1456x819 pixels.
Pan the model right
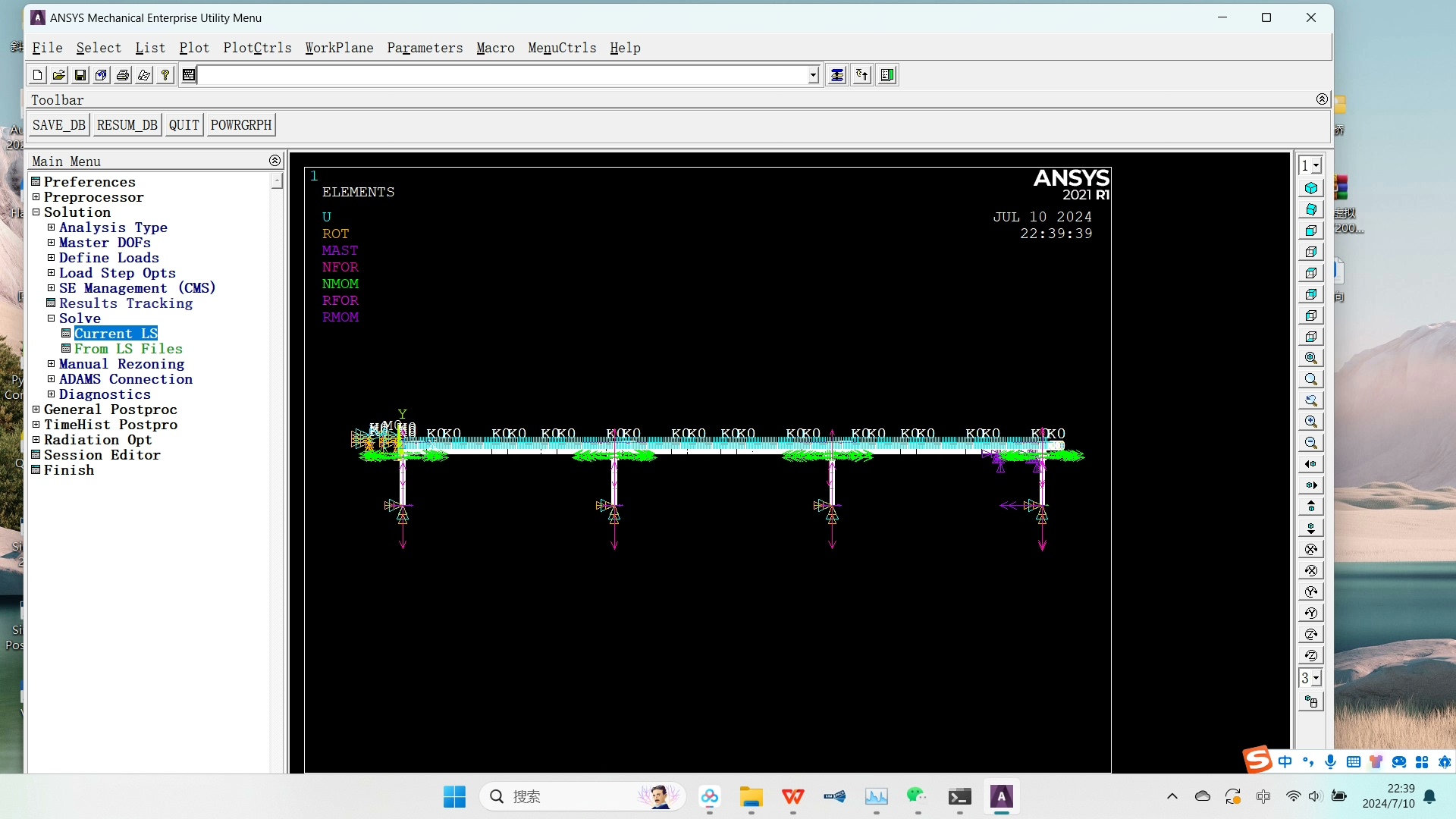click(1311, 485)
